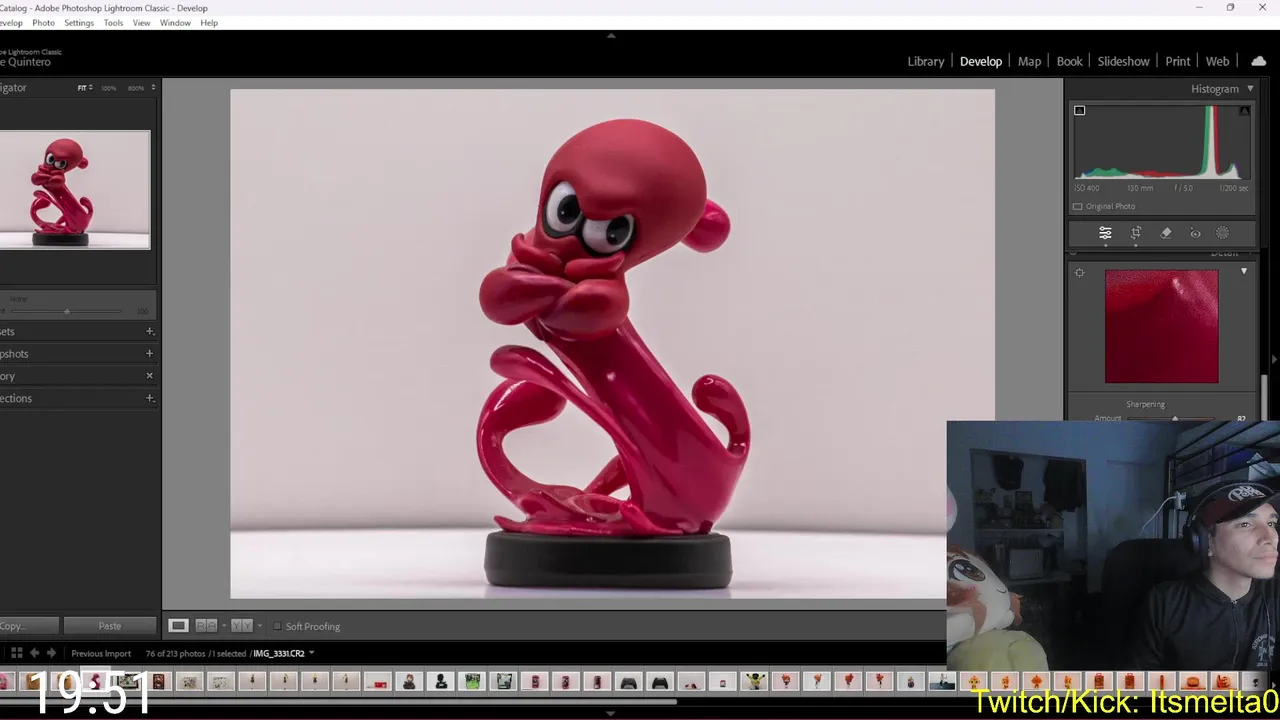Select the Loupe view mode icon
The height and width of the screenshot is (720, 1280).
click(x=178, y=626)
